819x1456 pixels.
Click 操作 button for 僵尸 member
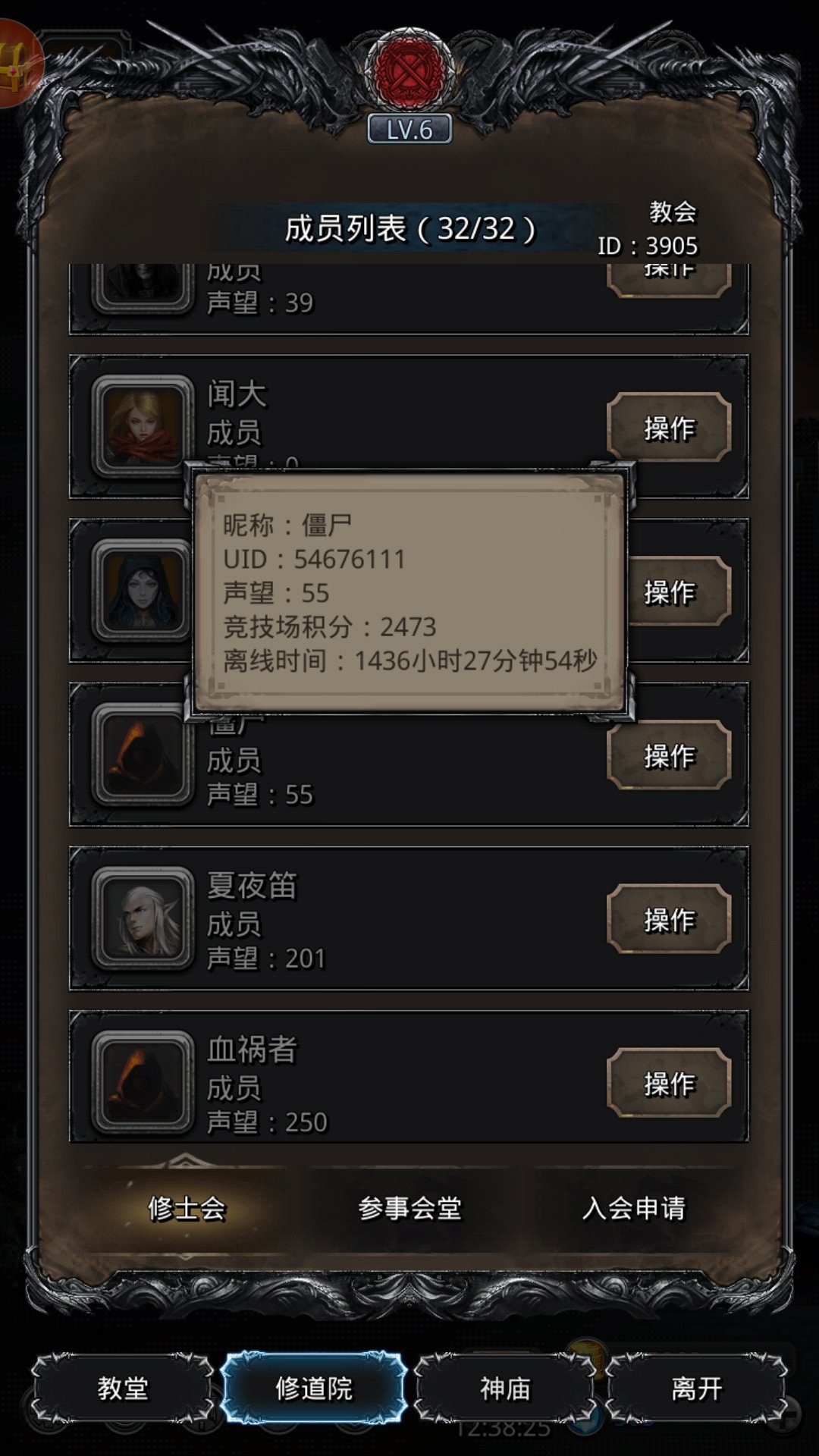pyautogui.click(x=669, y=755)
